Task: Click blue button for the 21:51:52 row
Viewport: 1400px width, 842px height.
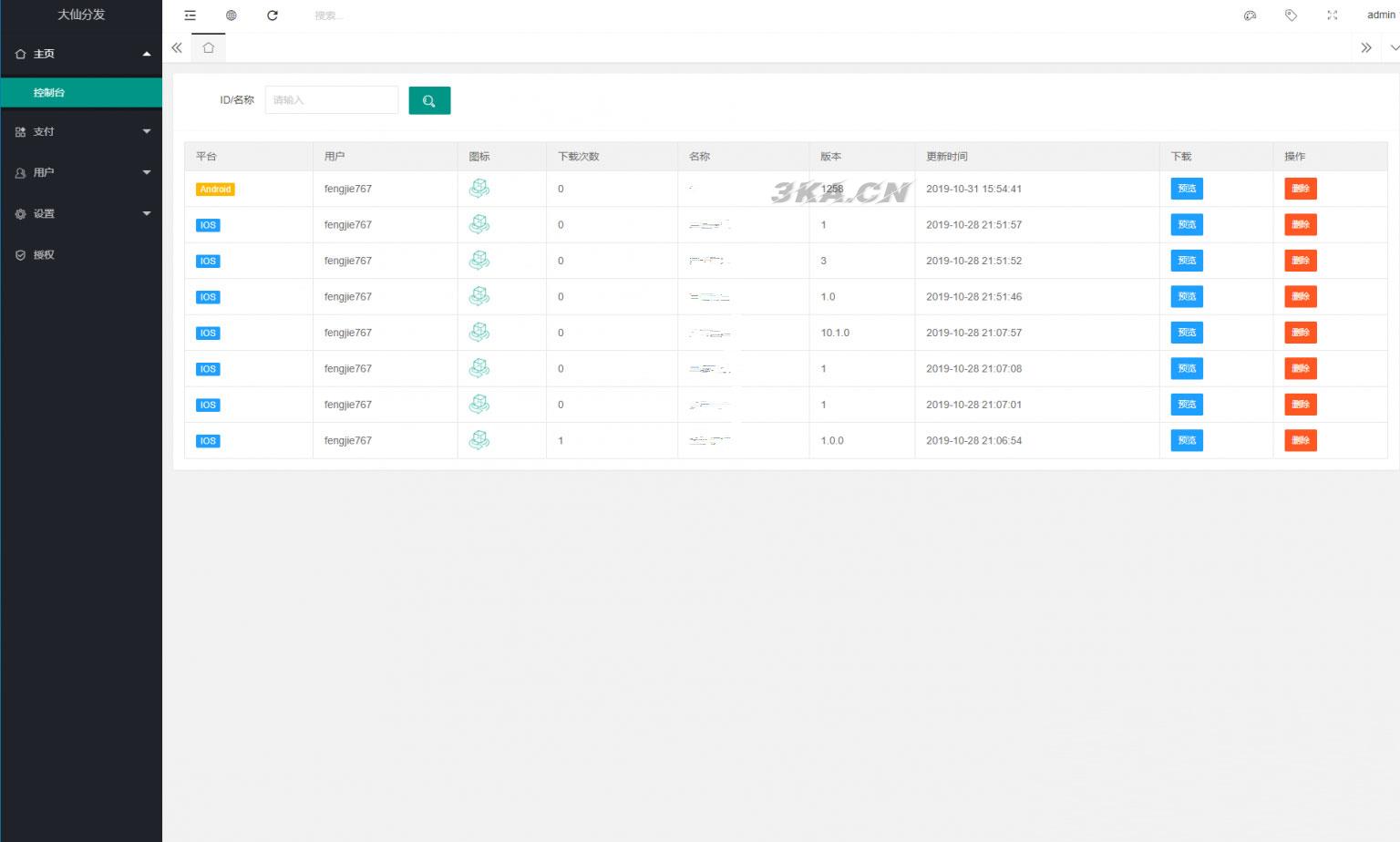Action: [x=1187, y=261]
